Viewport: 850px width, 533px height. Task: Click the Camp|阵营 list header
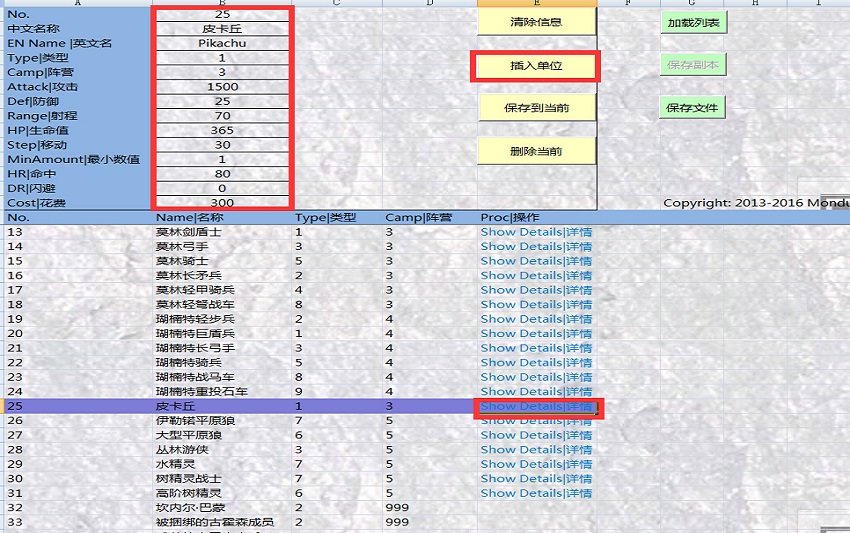(417, 217)
